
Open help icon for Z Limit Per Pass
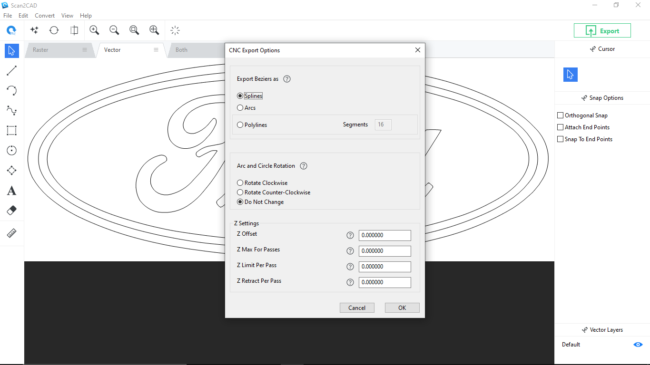(350, 267)
